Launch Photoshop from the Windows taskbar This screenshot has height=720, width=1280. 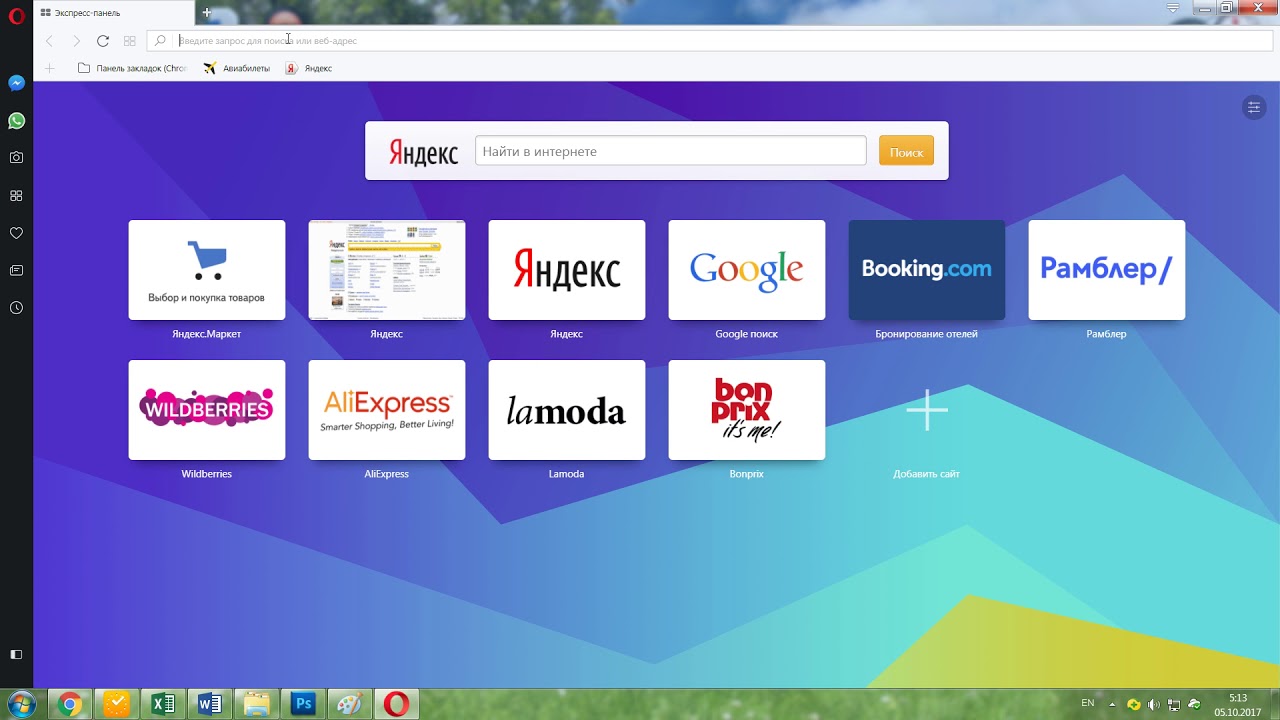[x=303, y=704]
